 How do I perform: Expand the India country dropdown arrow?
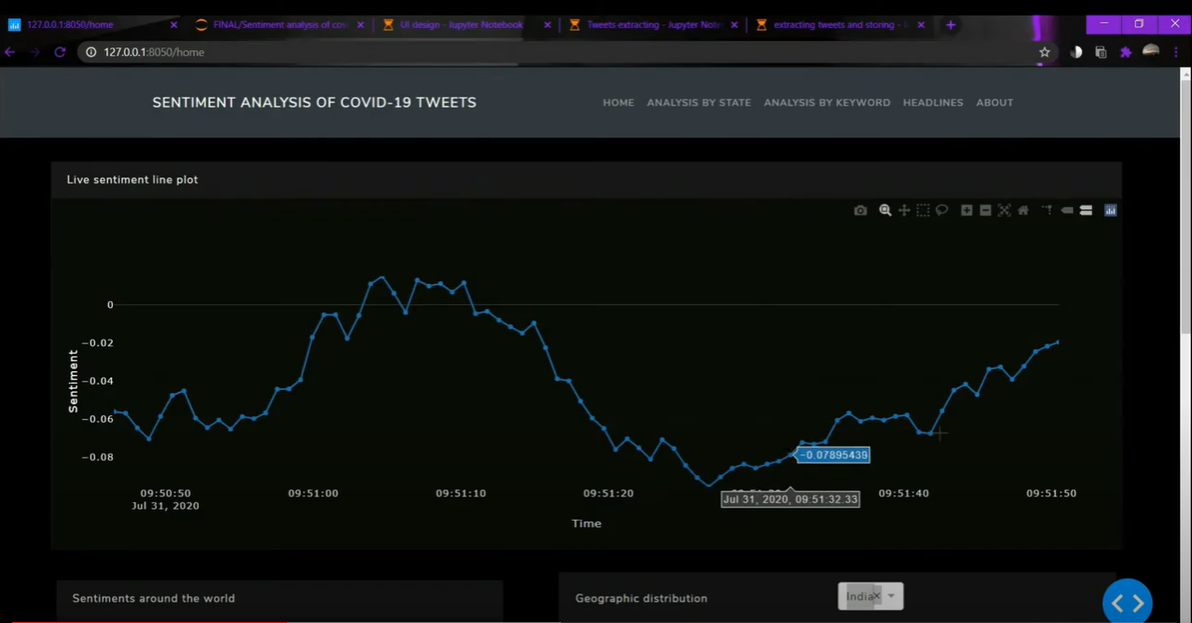coord(892,596)
